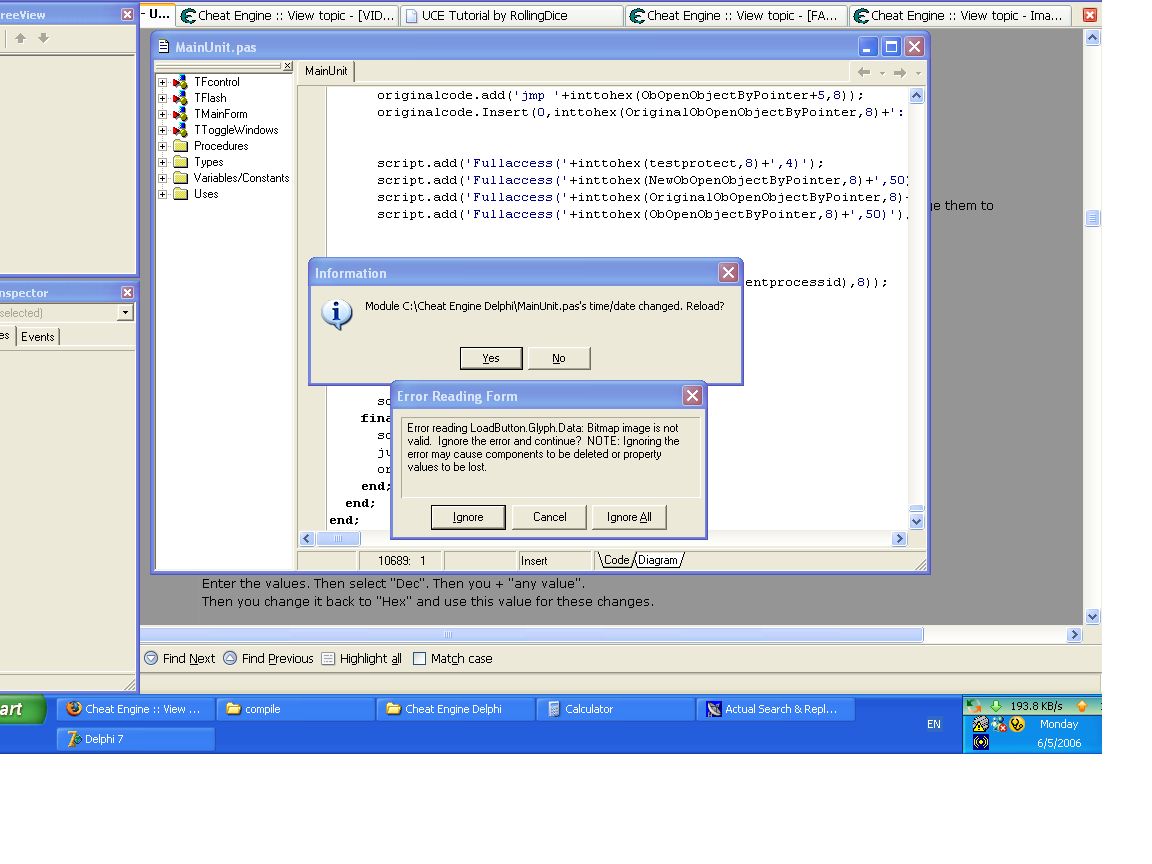
Task: Select the Events tab in inspector
Action: [38, 337]
